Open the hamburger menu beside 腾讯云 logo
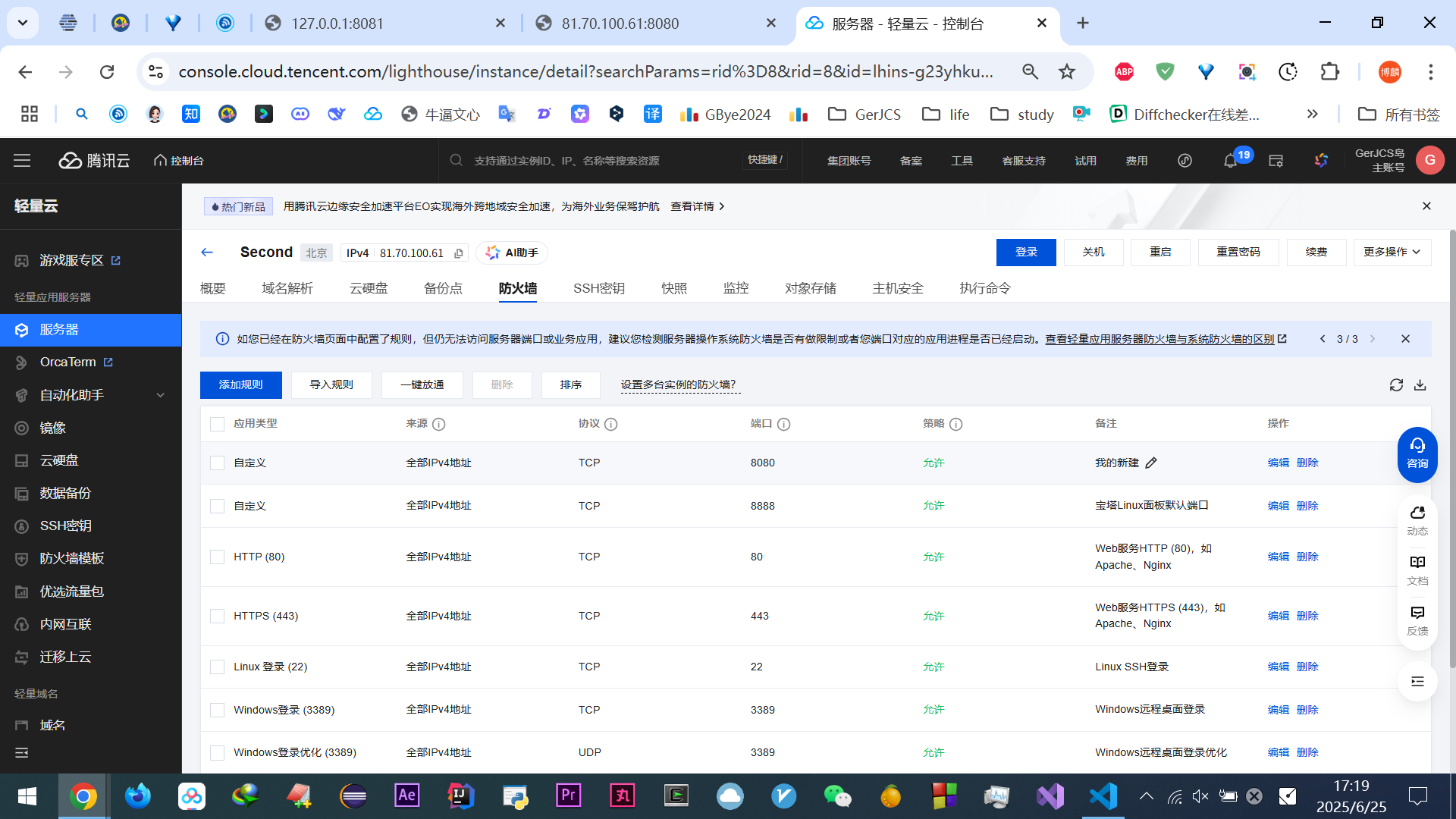This screenshot has height=819, width=1456. [x=22, y=161]
